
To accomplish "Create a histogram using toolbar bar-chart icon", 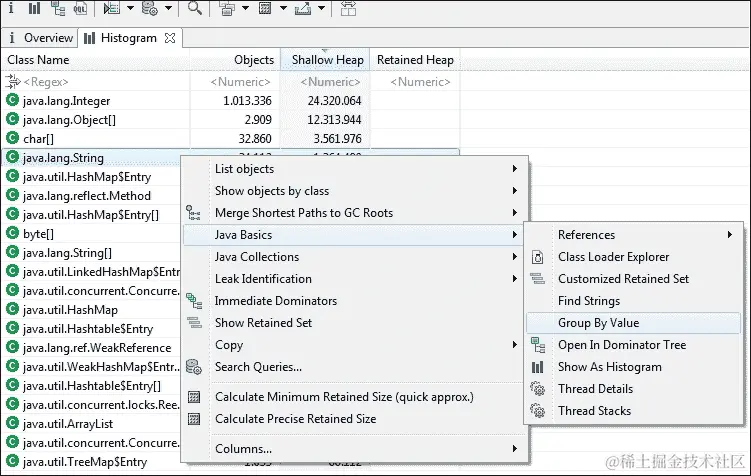I will 34,8.
